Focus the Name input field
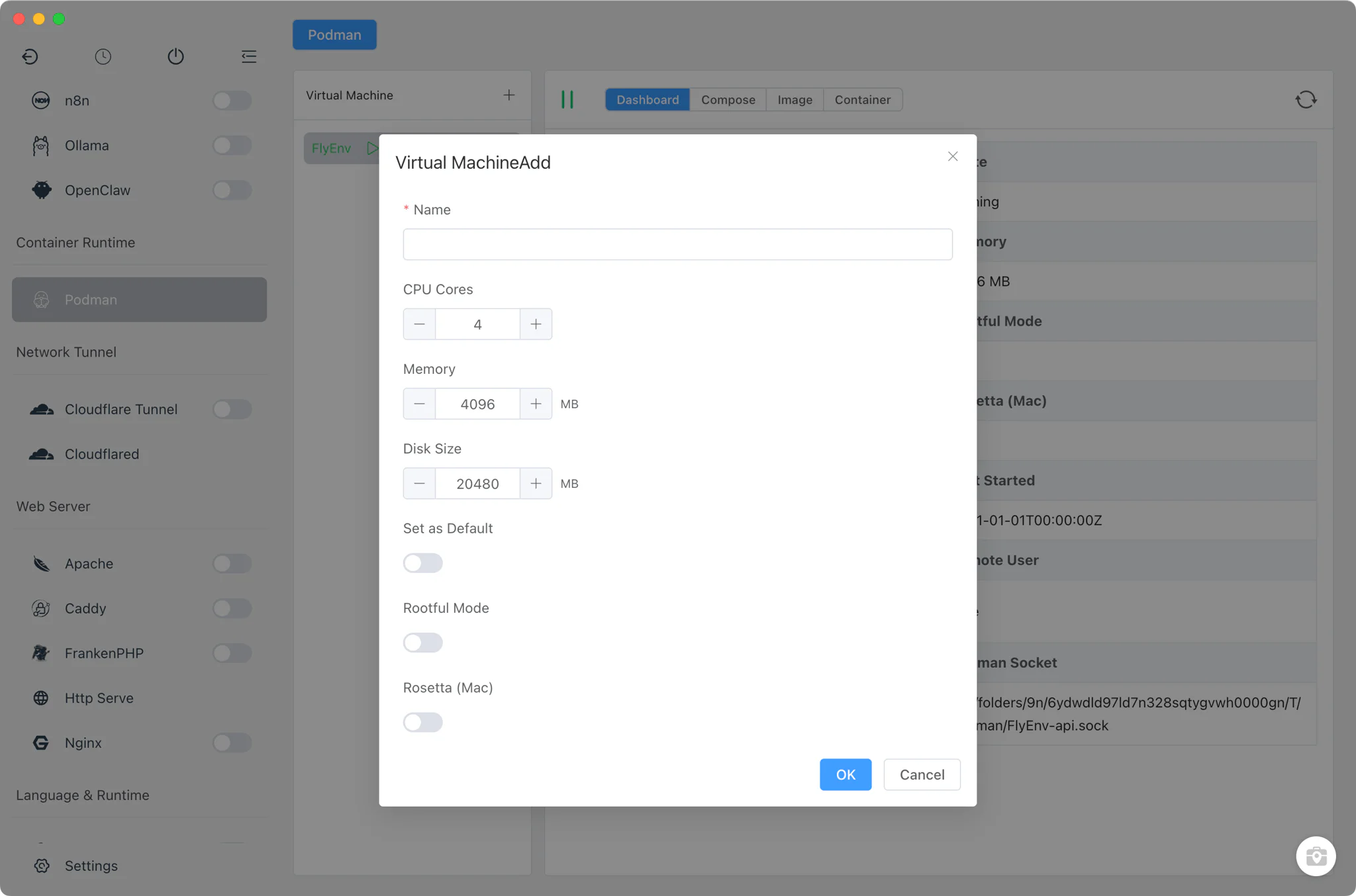 click(x=677, y=244)
